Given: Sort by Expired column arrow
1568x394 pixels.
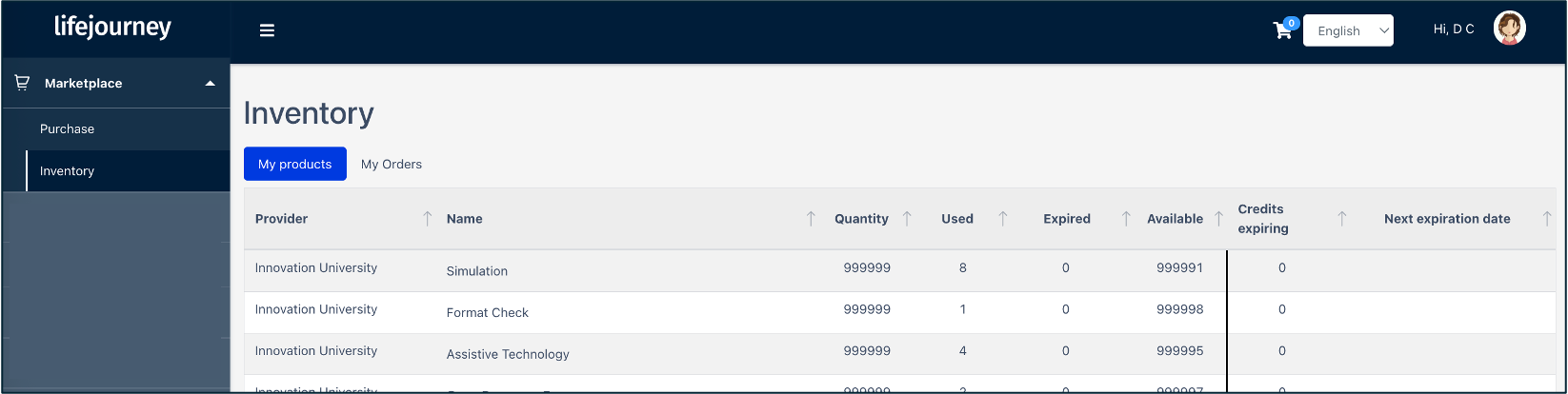Looking at the screenshot, I should [1126, 219].
